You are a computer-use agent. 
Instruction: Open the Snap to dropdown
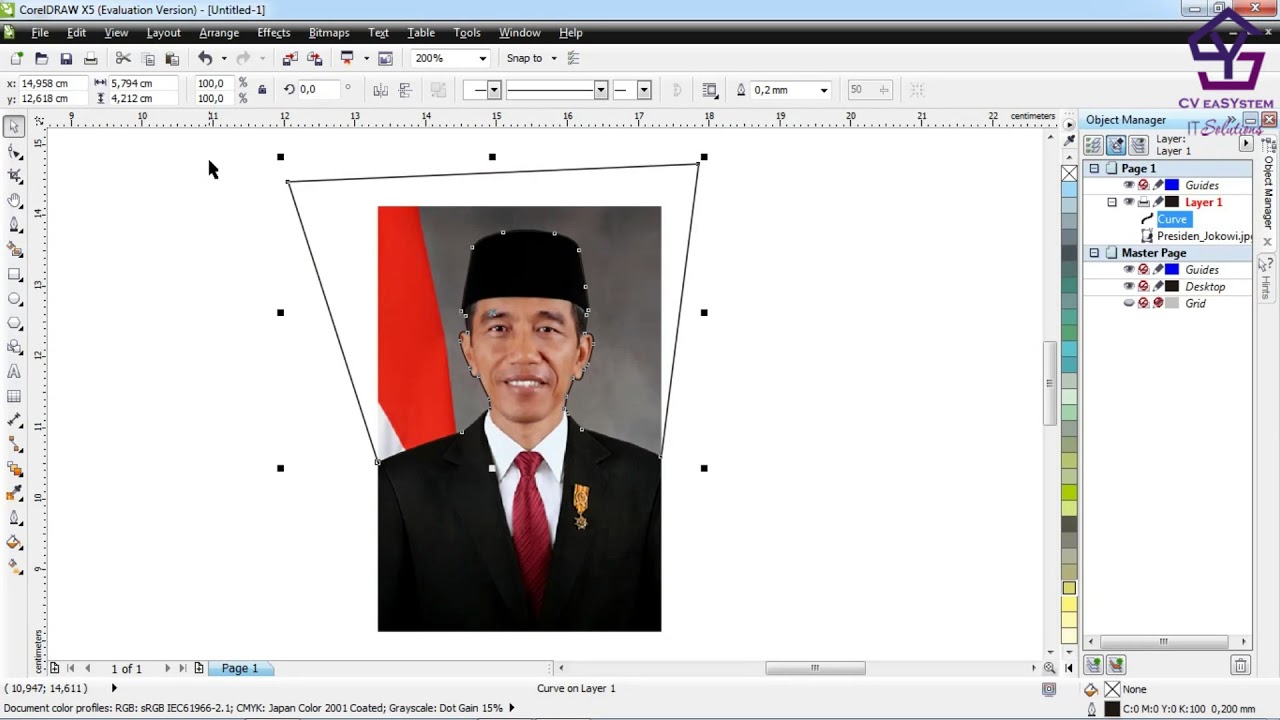point(553,58)
